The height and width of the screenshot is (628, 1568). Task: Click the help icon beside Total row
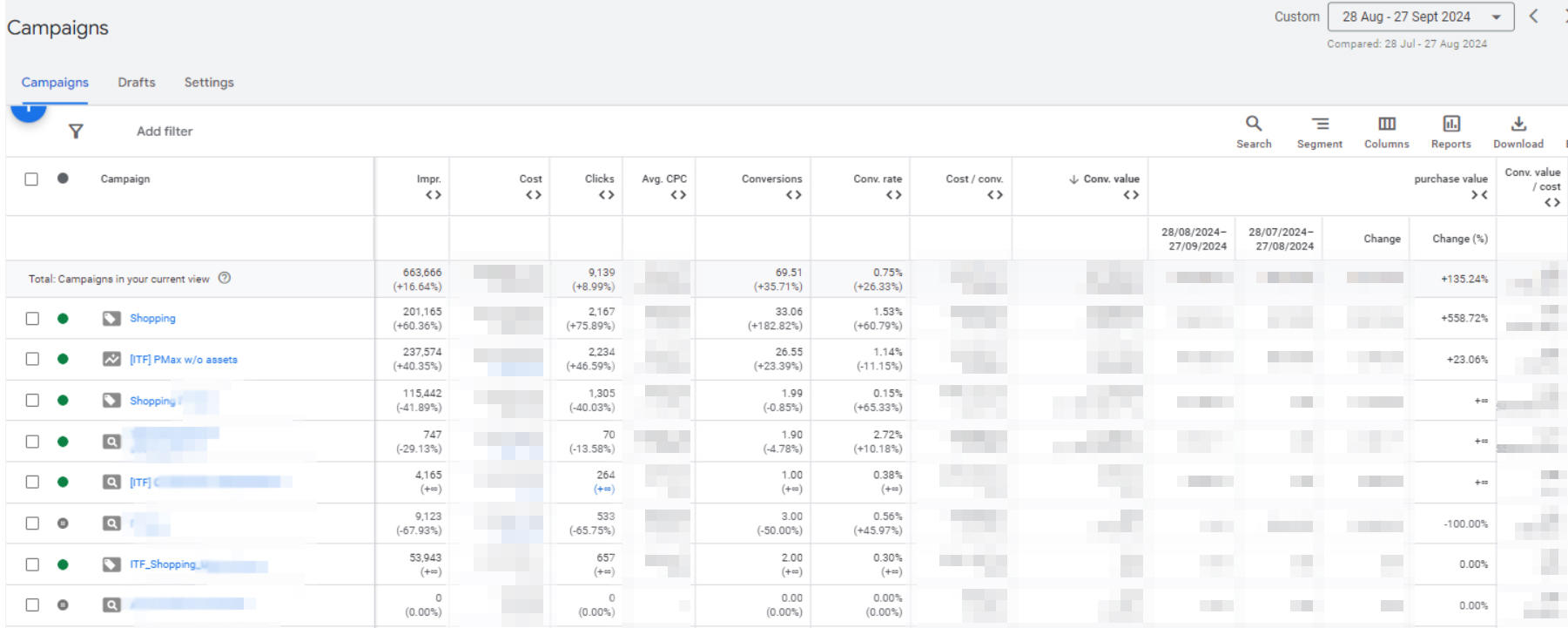coord(225,279)
